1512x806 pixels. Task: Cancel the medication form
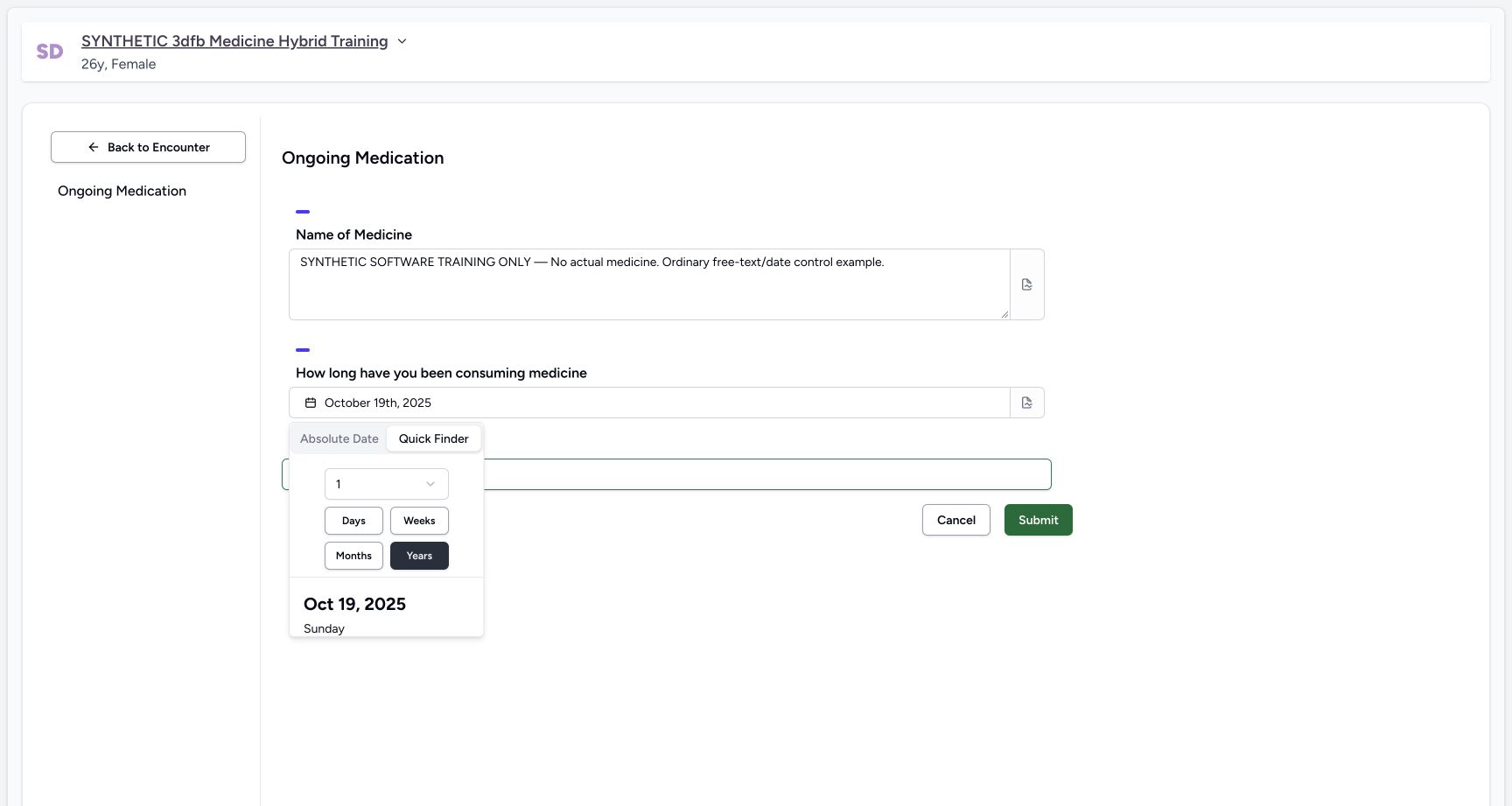[956, 520]
